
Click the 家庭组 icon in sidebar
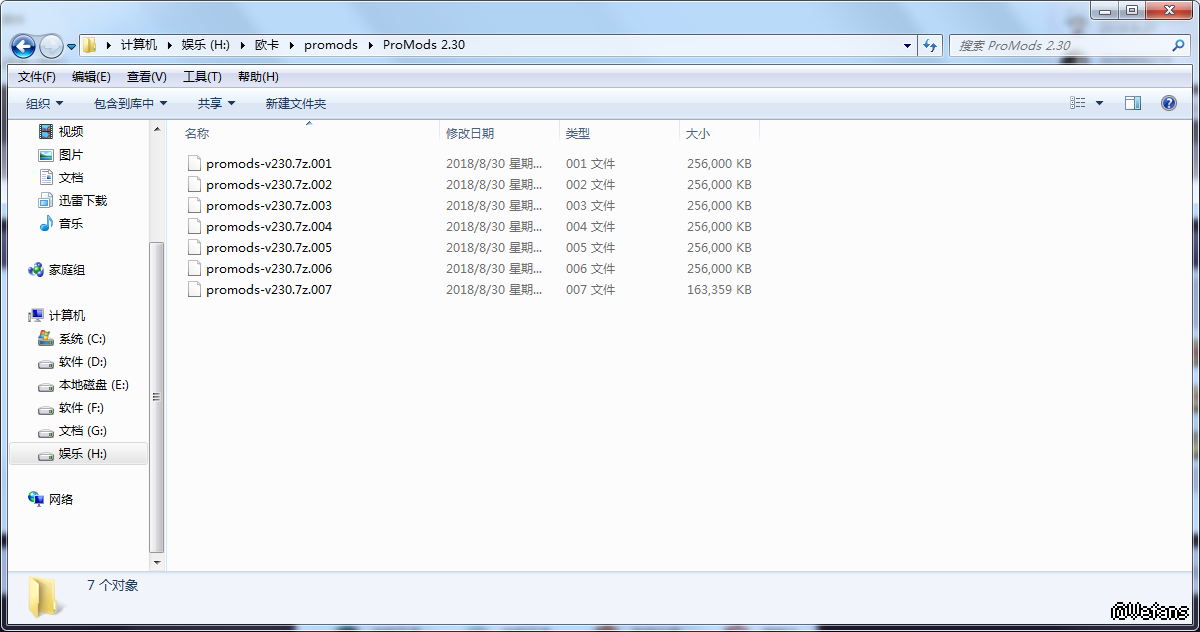pos(36,270)
